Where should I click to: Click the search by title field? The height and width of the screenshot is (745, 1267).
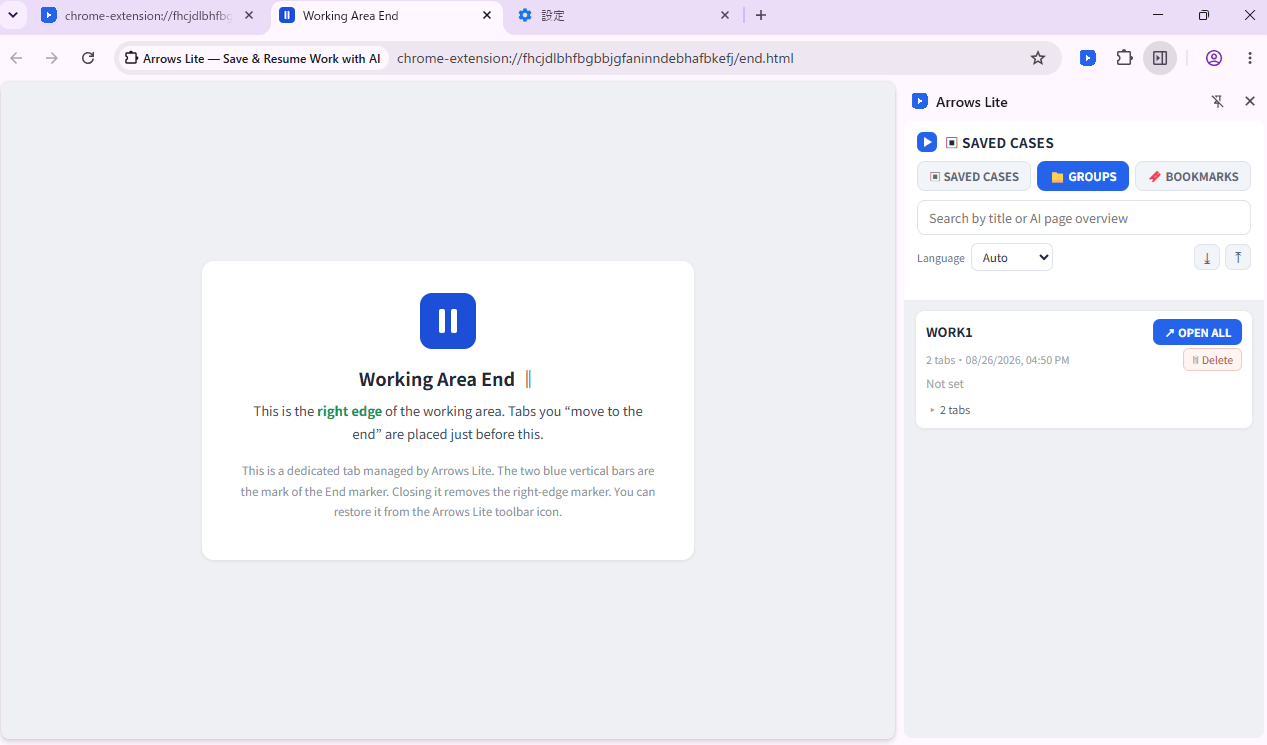point(1084,218)
